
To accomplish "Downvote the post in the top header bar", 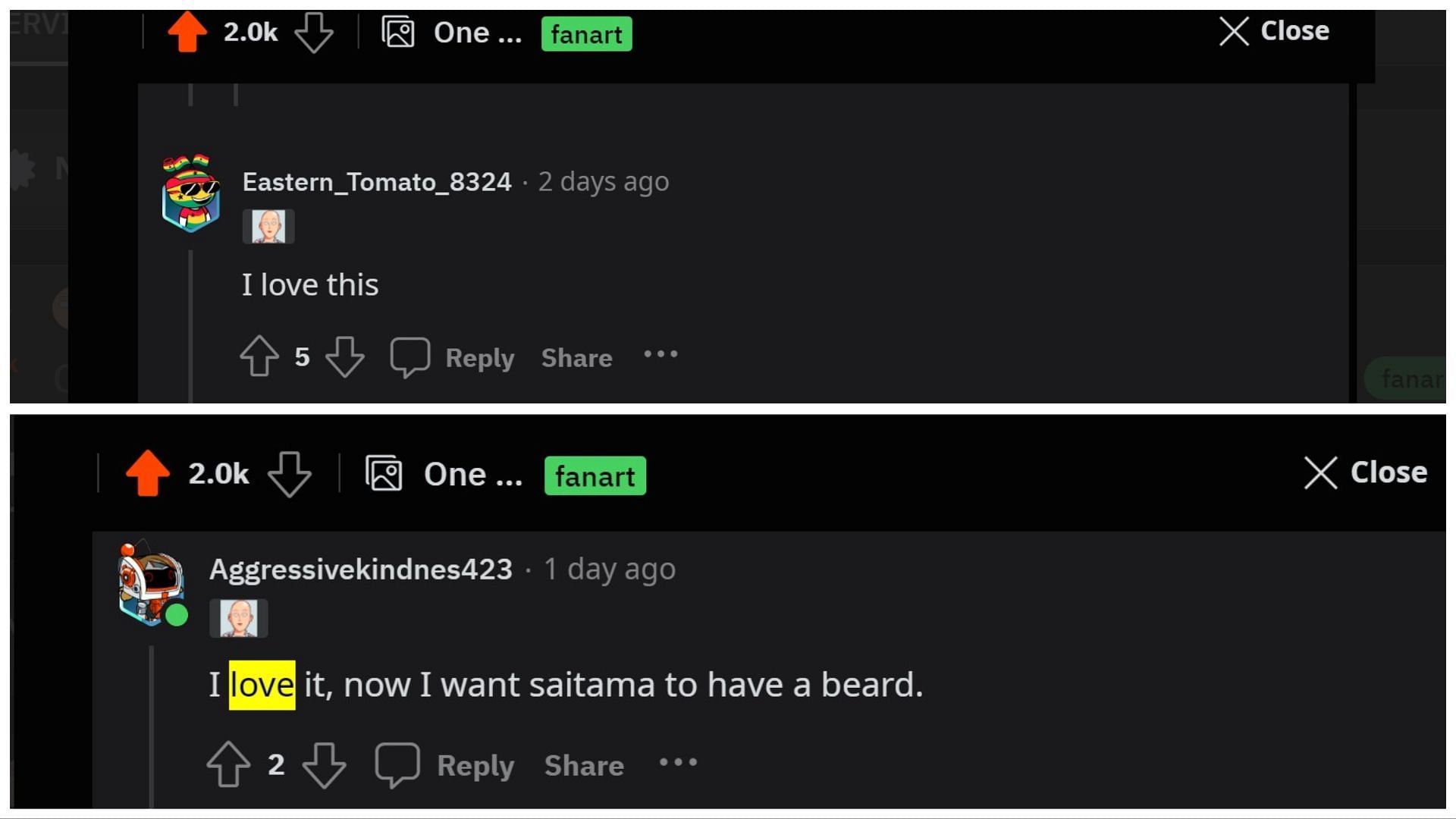I will point(313,33).
